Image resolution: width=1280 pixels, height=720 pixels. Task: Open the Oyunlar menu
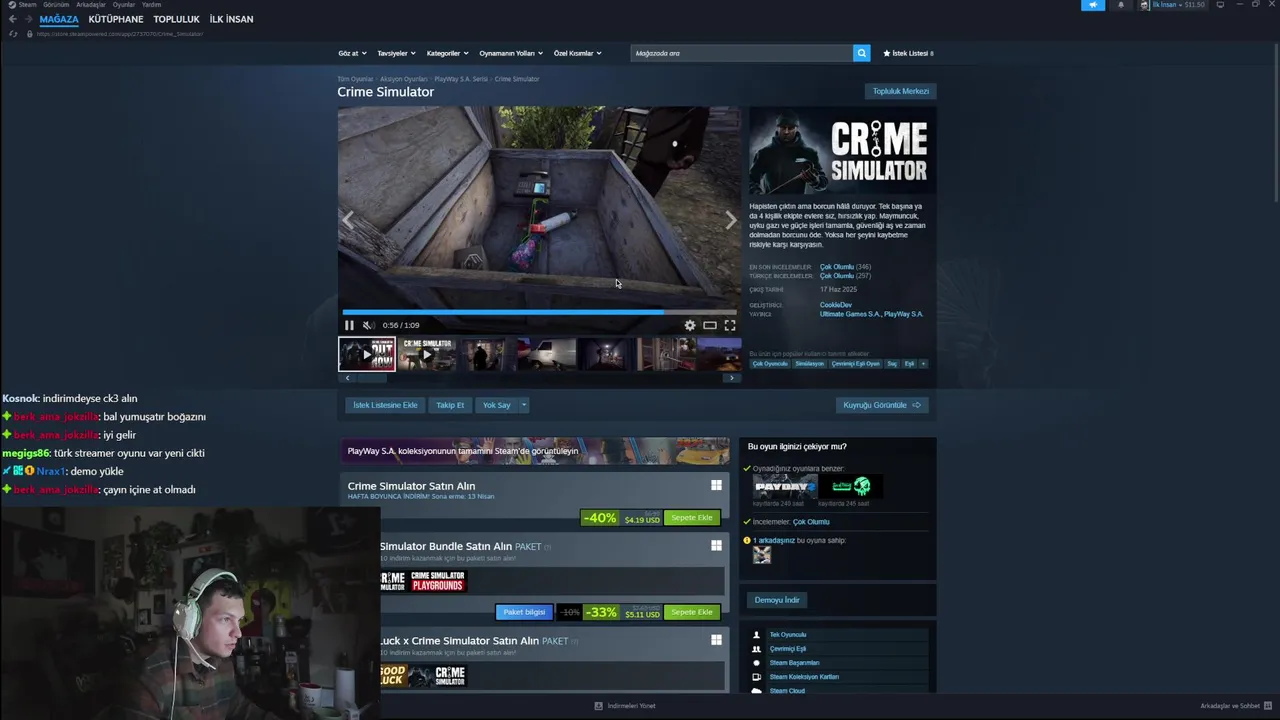(124, 5)
